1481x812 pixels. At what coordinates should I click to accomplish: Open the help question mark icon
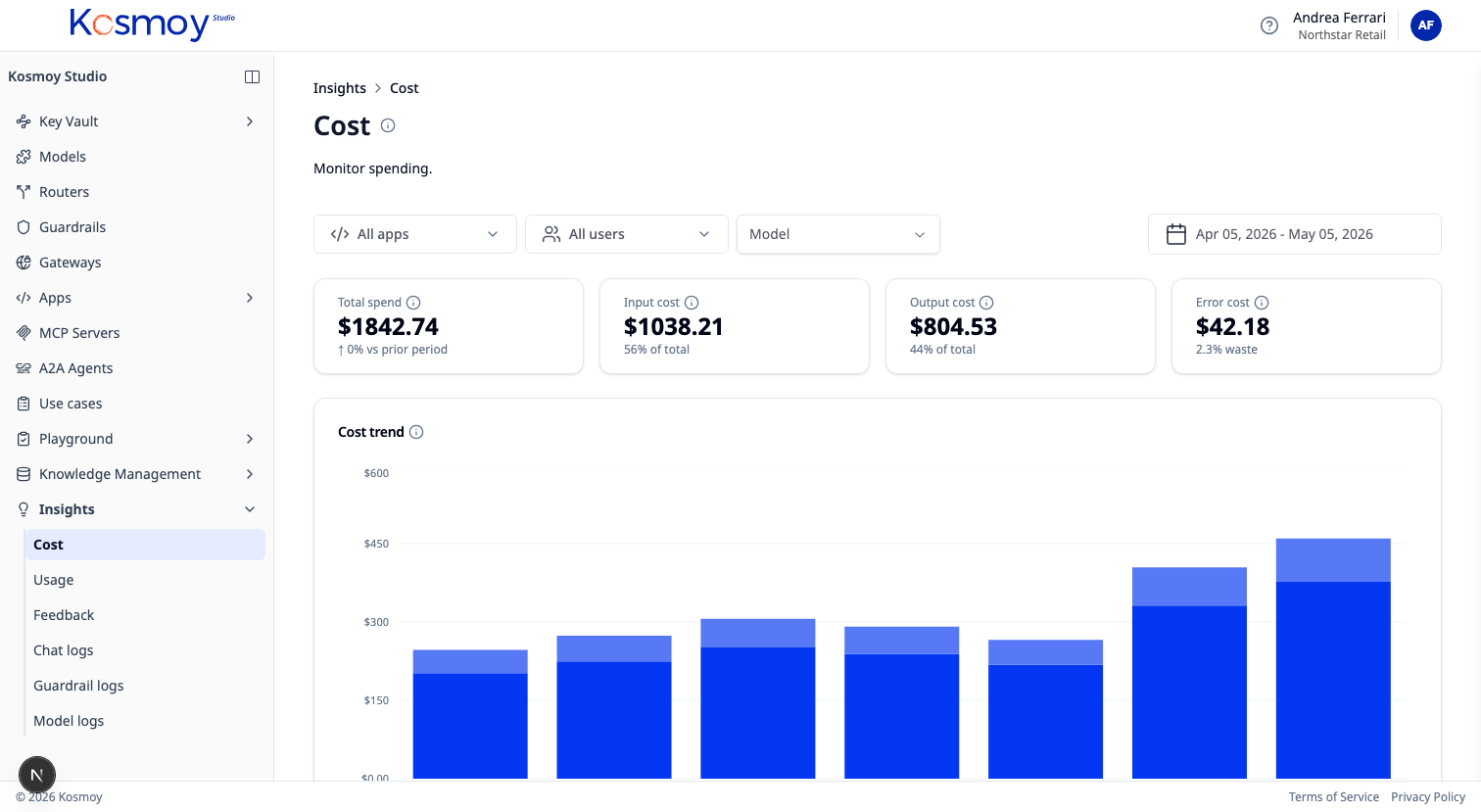pyautogui.click(x=1269, y=25)
